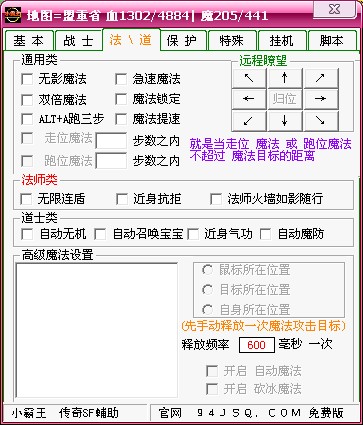Screen dimensions: 363x425
Task: Click the up-left arrow in 远程瞭望
Action: pos(249,78)
